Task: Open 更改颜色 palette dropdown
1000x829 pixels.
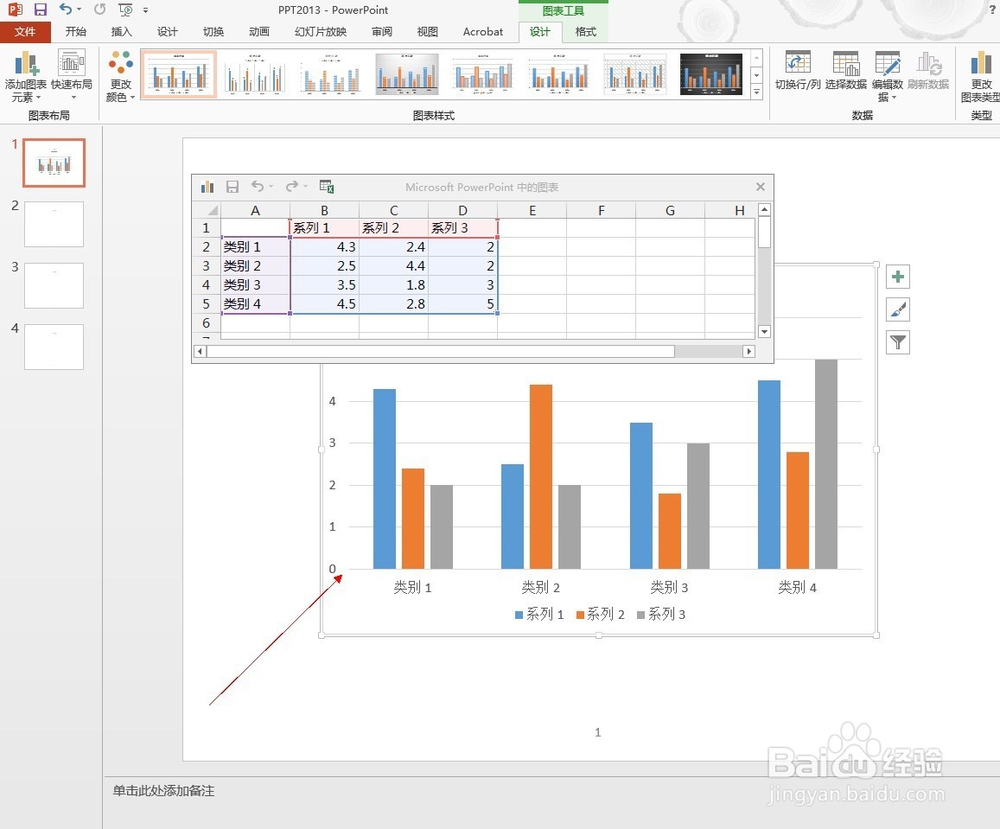Action: 121,76
